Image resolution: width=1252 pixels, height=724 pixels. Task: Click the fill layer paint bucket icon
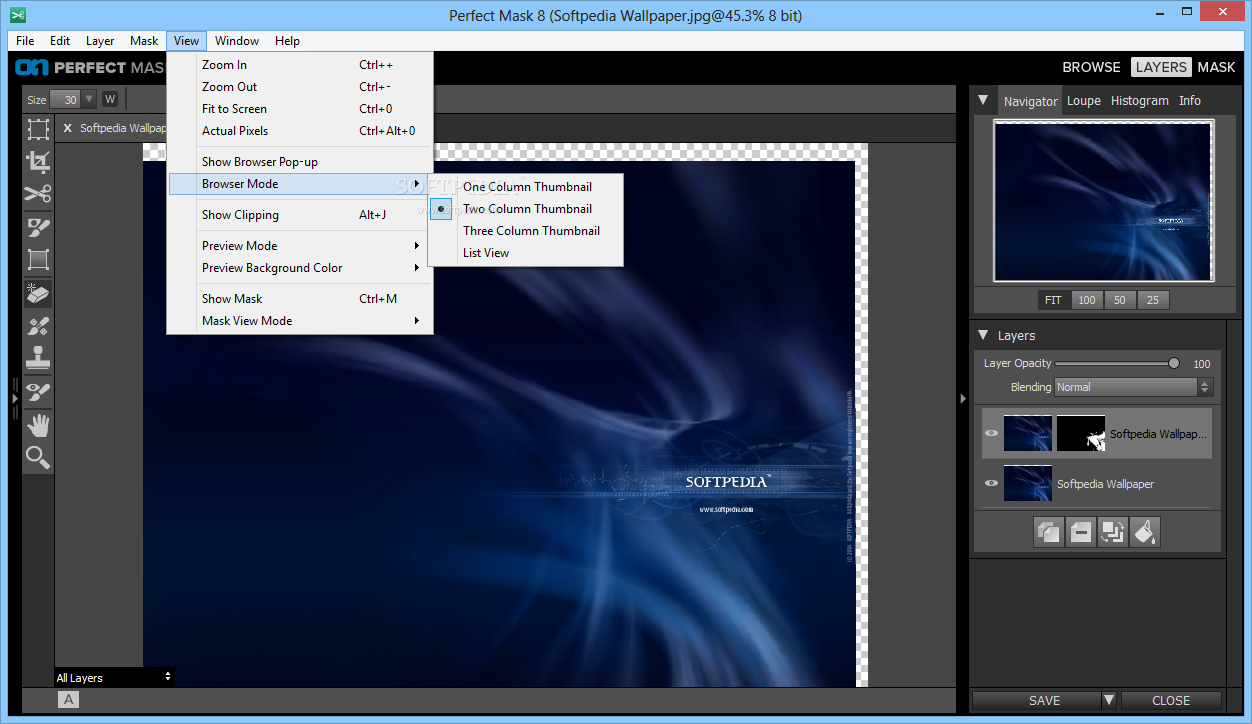1145,532
